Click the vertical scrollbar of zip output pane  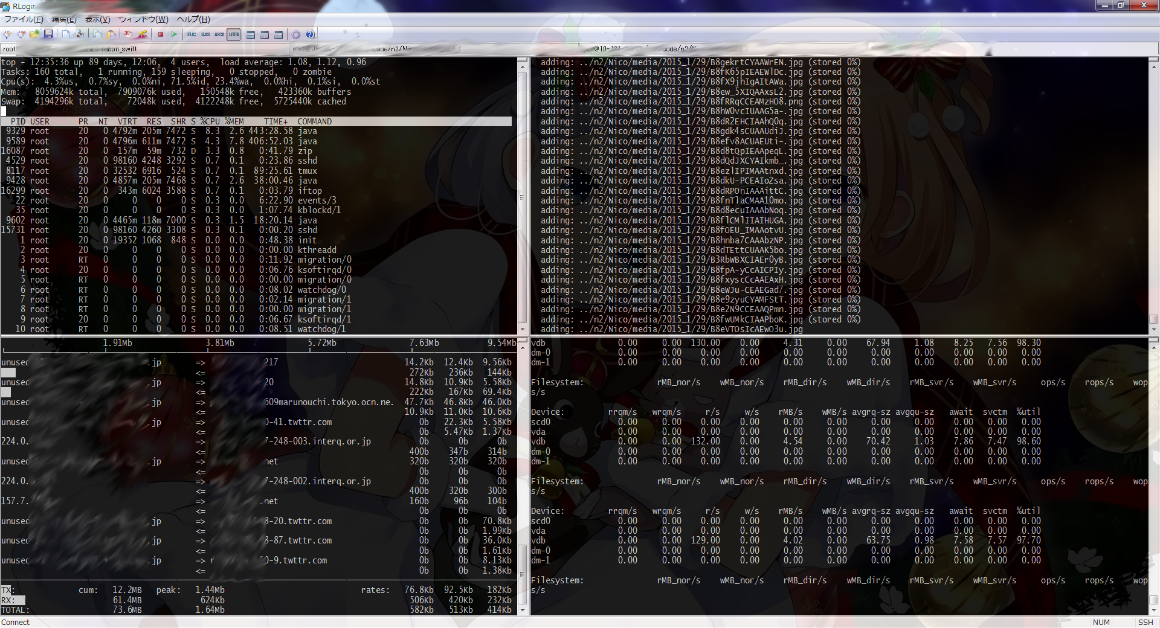coord(1154,190)
